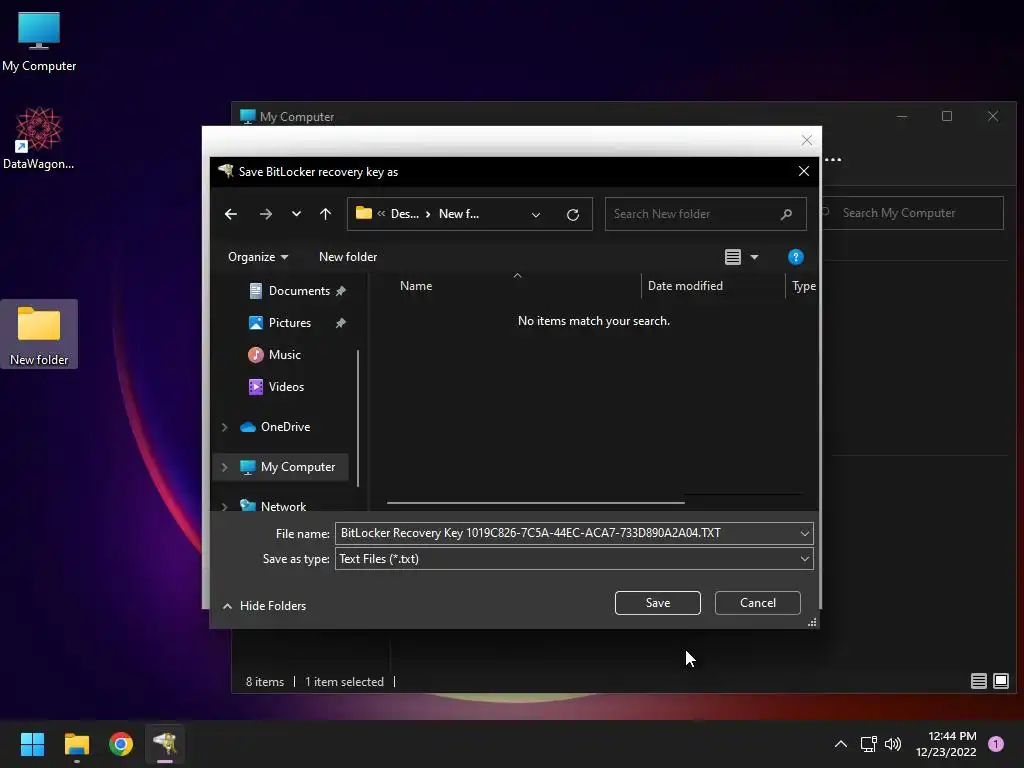This screenshot has width=1024, height=768.
Task: Sort by Date modified column
Action: (685, 286)
